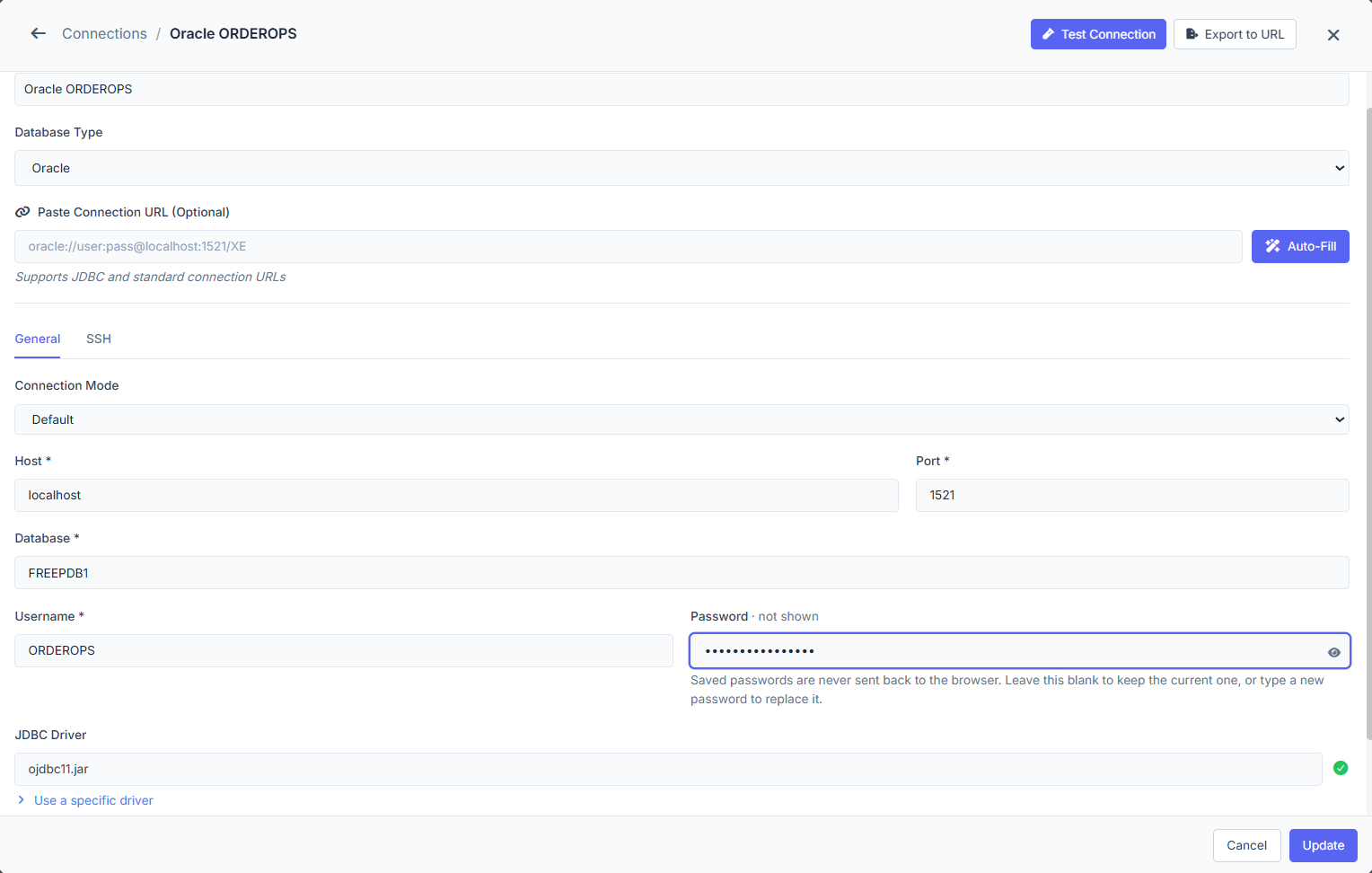Go to Connections breadcrumb link
This screenshot has height=873, width=1372.
pos(104,33)
